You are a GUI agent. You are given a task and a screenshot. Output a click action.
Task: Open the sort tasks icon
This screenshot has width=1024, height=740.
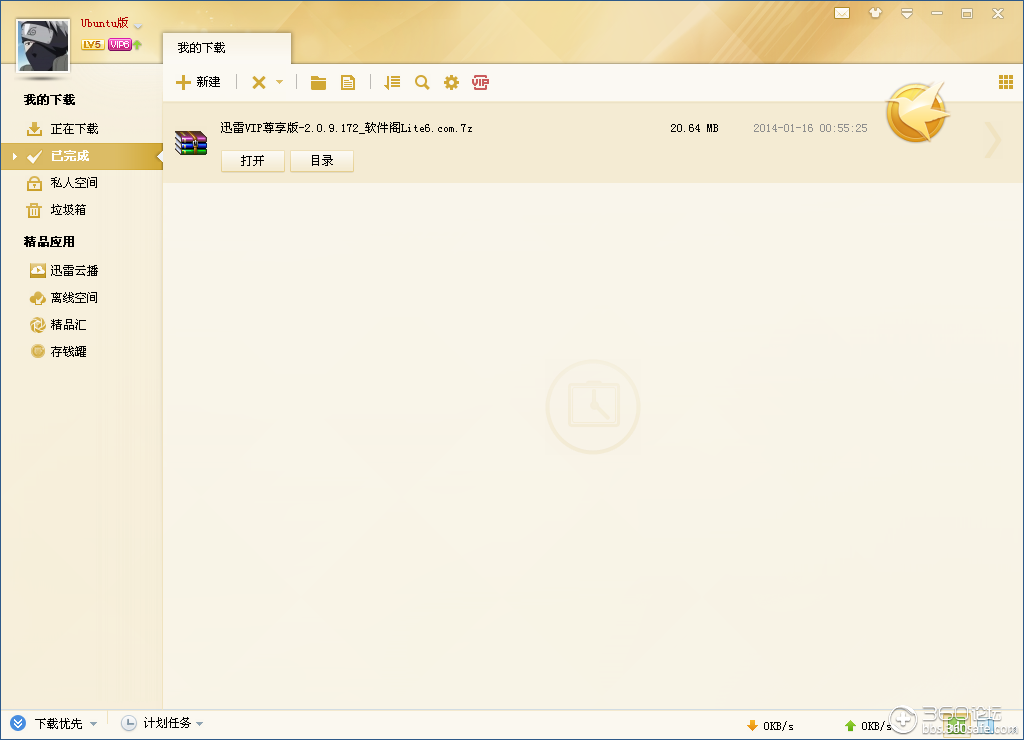pos(392,82)
